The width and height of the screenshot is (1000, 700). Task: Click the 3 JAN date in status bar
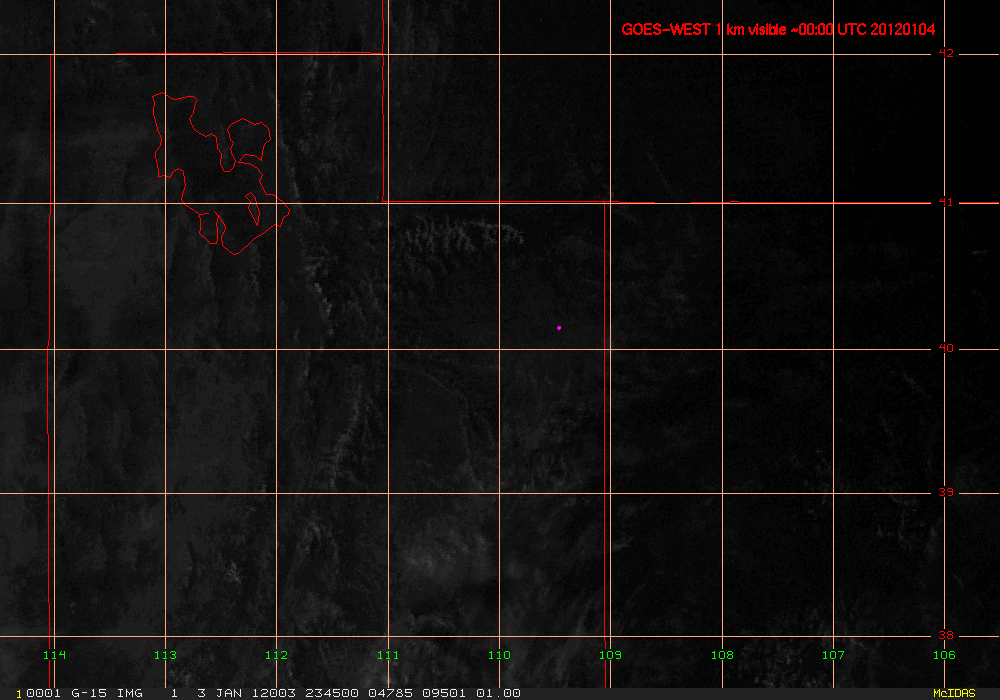[220, 693]
